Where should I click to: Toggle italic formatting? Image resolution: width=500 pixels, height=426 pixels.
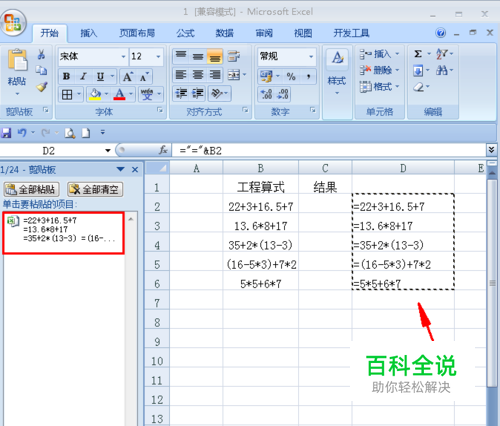point(83,77)
